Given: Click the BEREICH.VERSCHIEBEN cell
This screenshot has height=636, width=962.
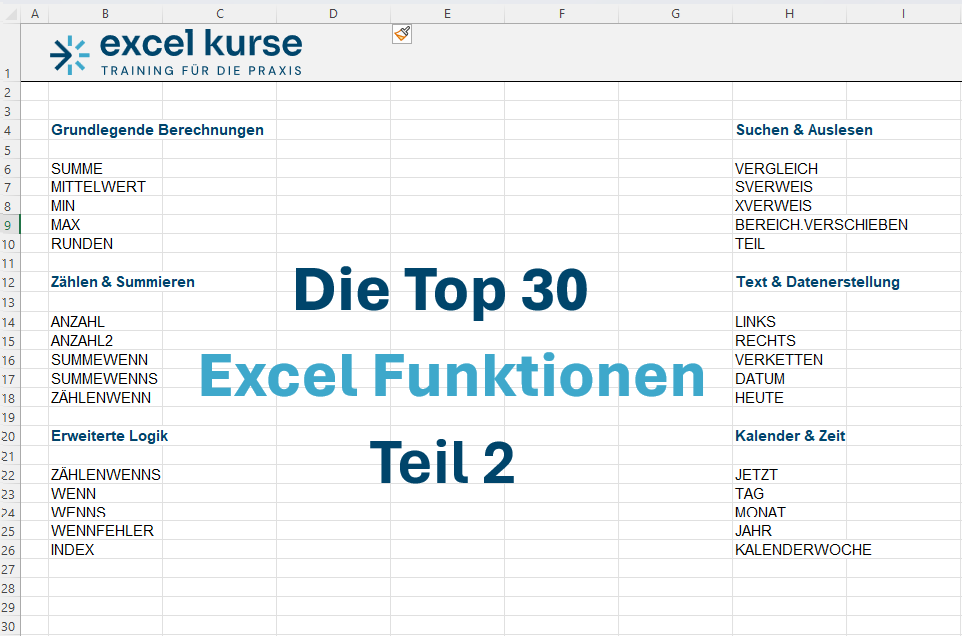Looking at the screenshot, I should click(821, 225).
